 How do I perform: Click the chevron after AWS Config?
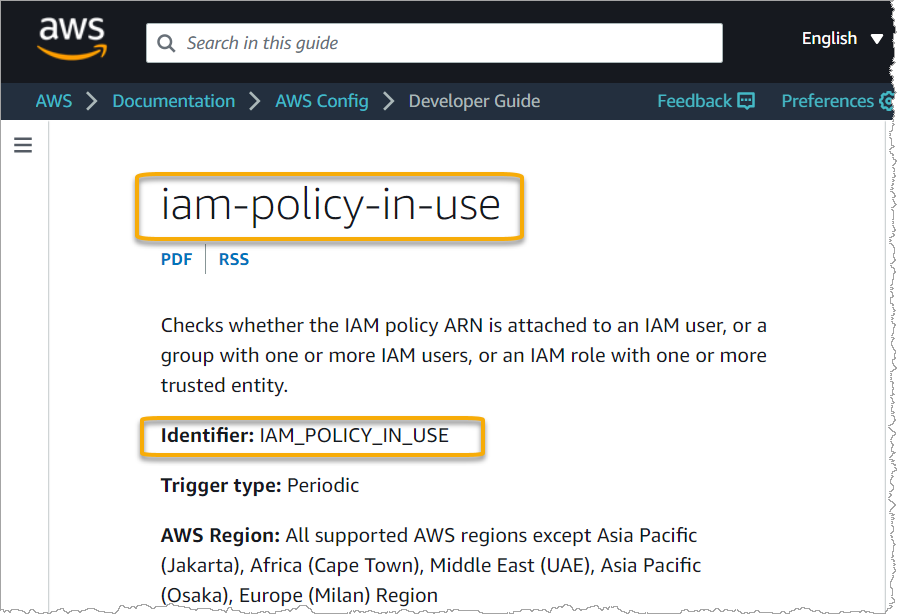tap(388, 101)
